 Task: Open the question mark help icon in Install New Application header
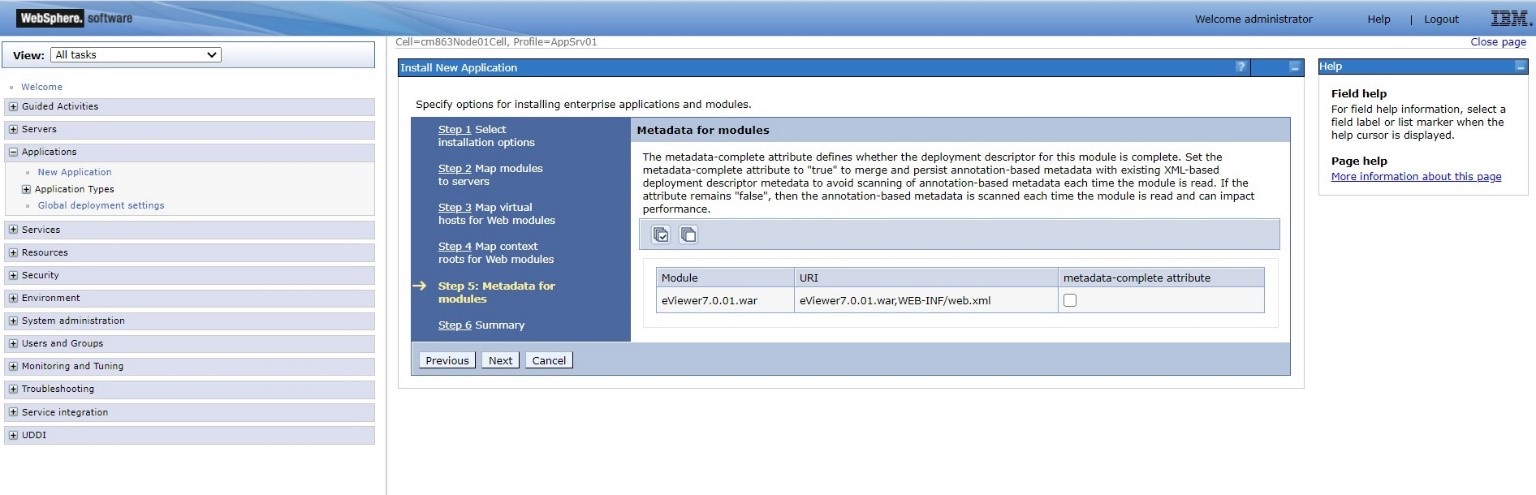1242,67
